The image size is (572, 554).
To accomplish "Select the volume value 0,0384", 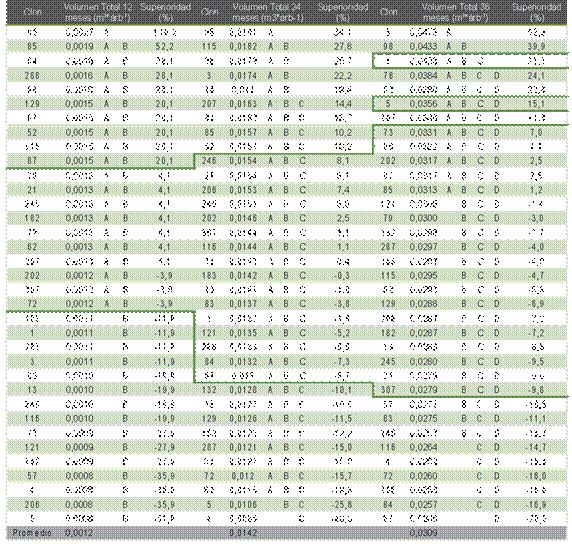I will (423, 75).
